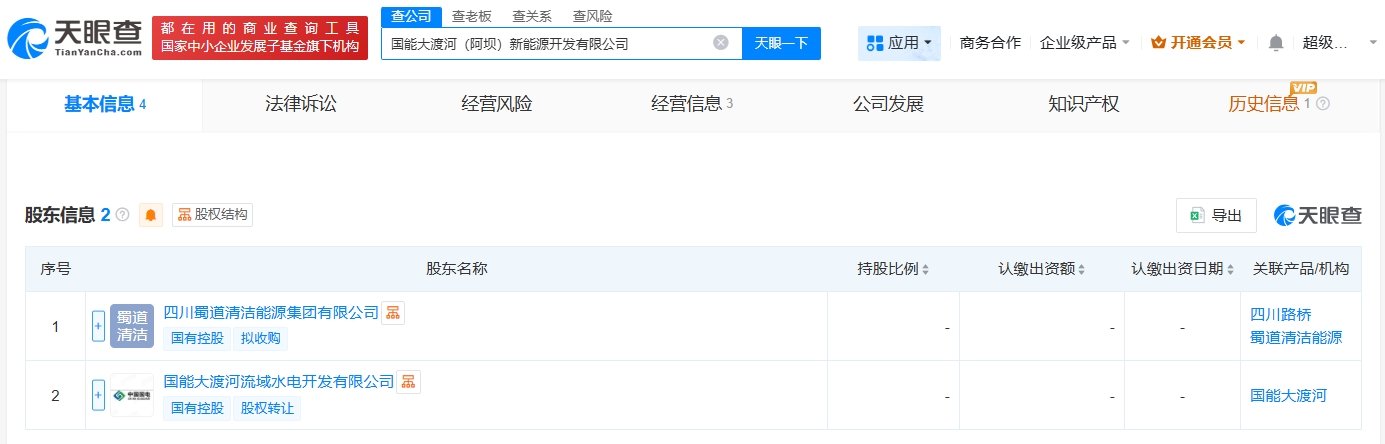This screenshot has height=444, width=1385.
Task: Clear the search box text
Action: point(720,43)
